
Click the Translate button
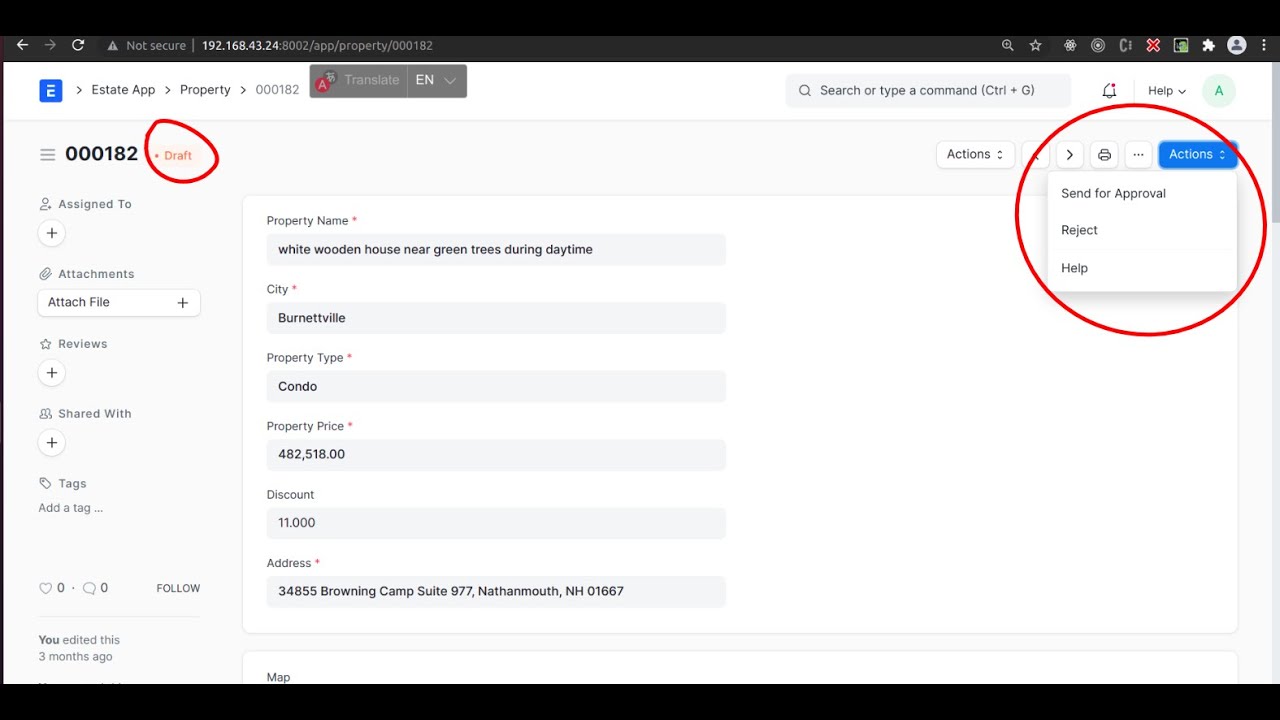click(359, 80)
